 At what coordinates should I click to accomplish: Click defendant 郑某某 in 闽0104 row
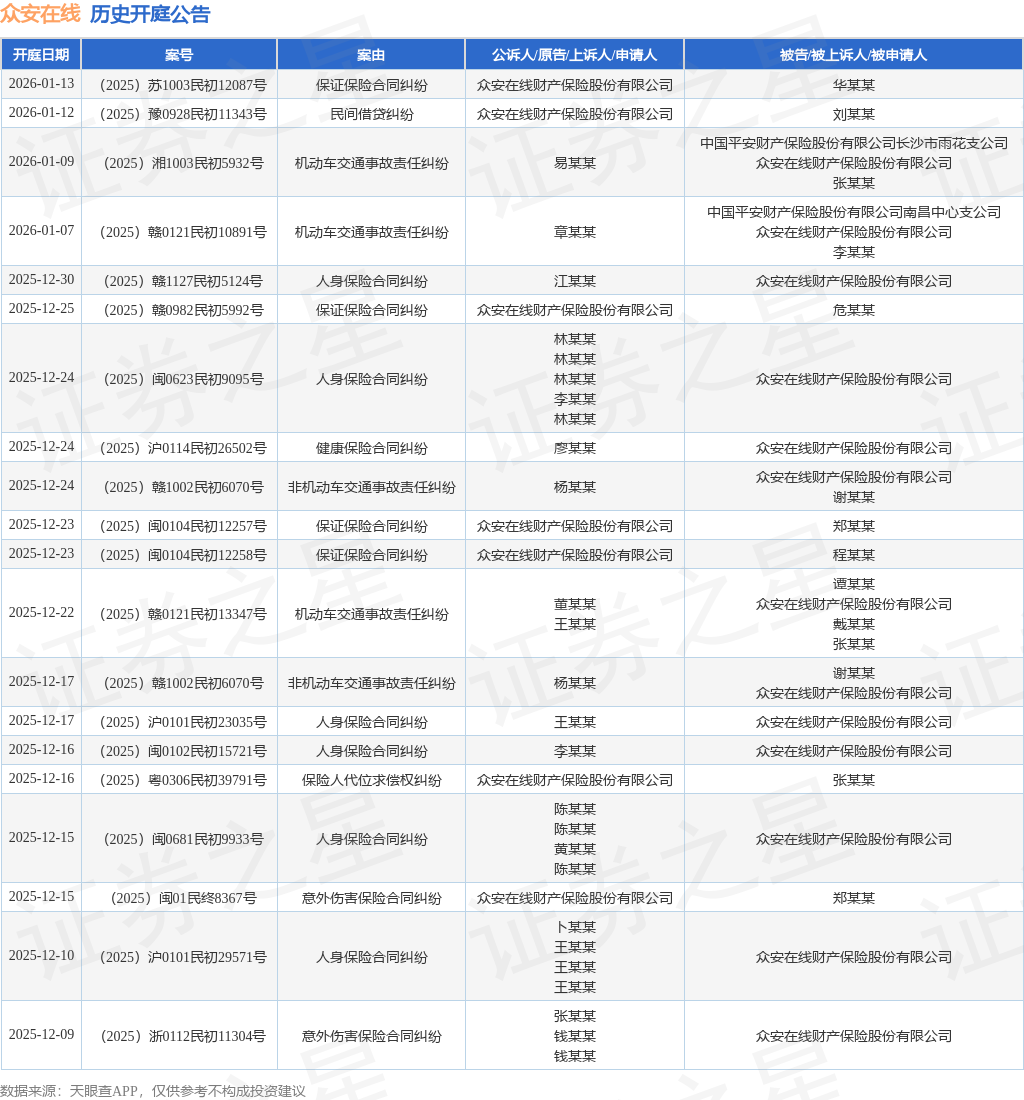[x=854, y=525]
